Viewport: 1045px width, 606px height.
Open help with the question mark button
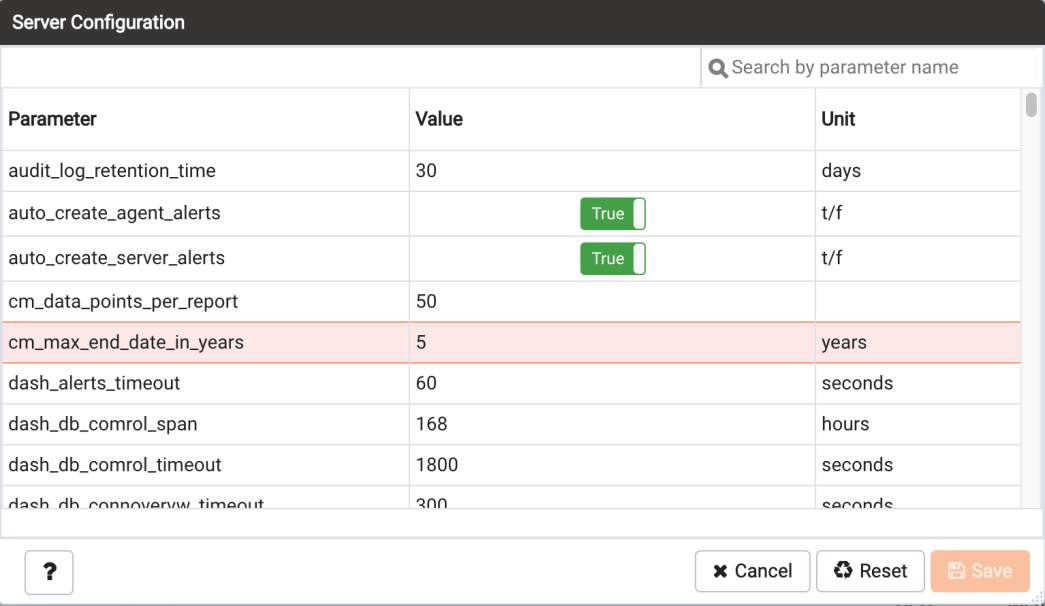tap(49, 572)
